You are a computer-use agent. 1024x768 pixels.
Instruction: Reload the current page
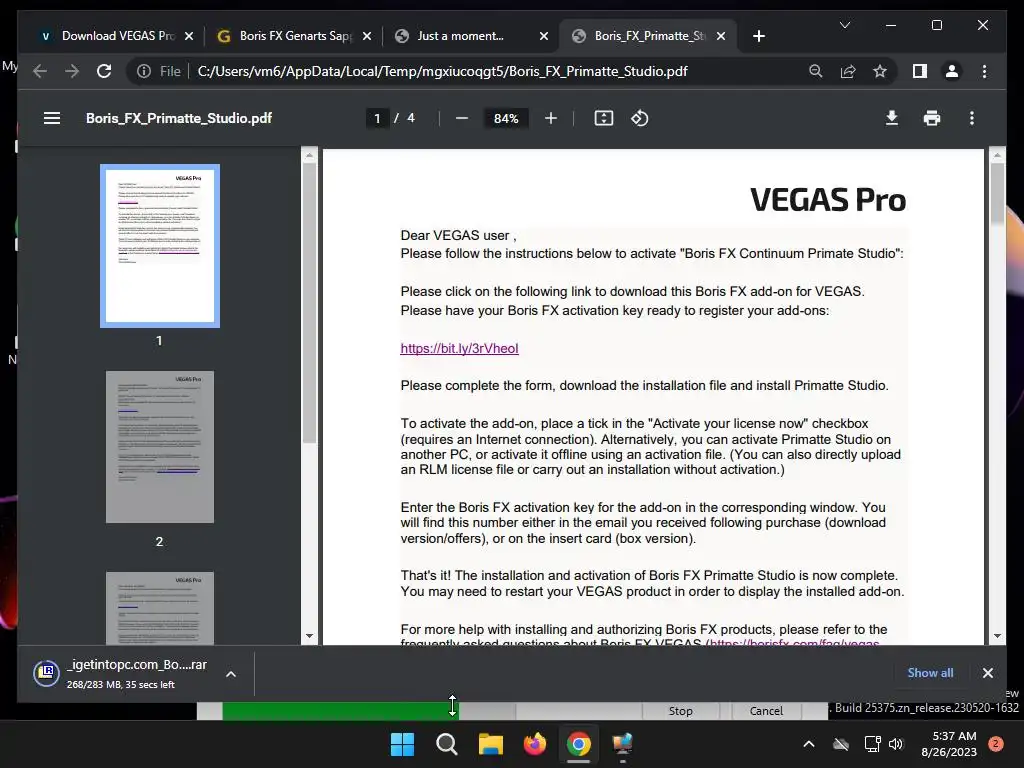click(x=104, y=71)
